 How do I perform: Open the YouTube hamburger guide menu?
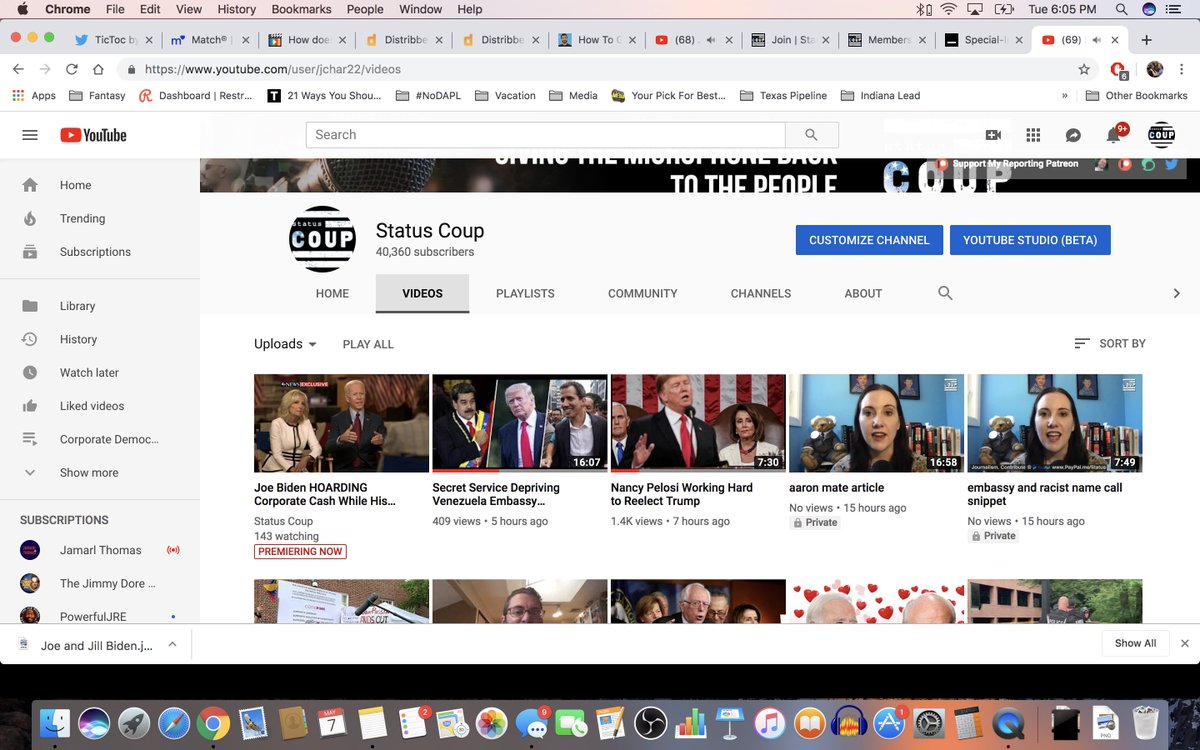click(x=30, y=135)
